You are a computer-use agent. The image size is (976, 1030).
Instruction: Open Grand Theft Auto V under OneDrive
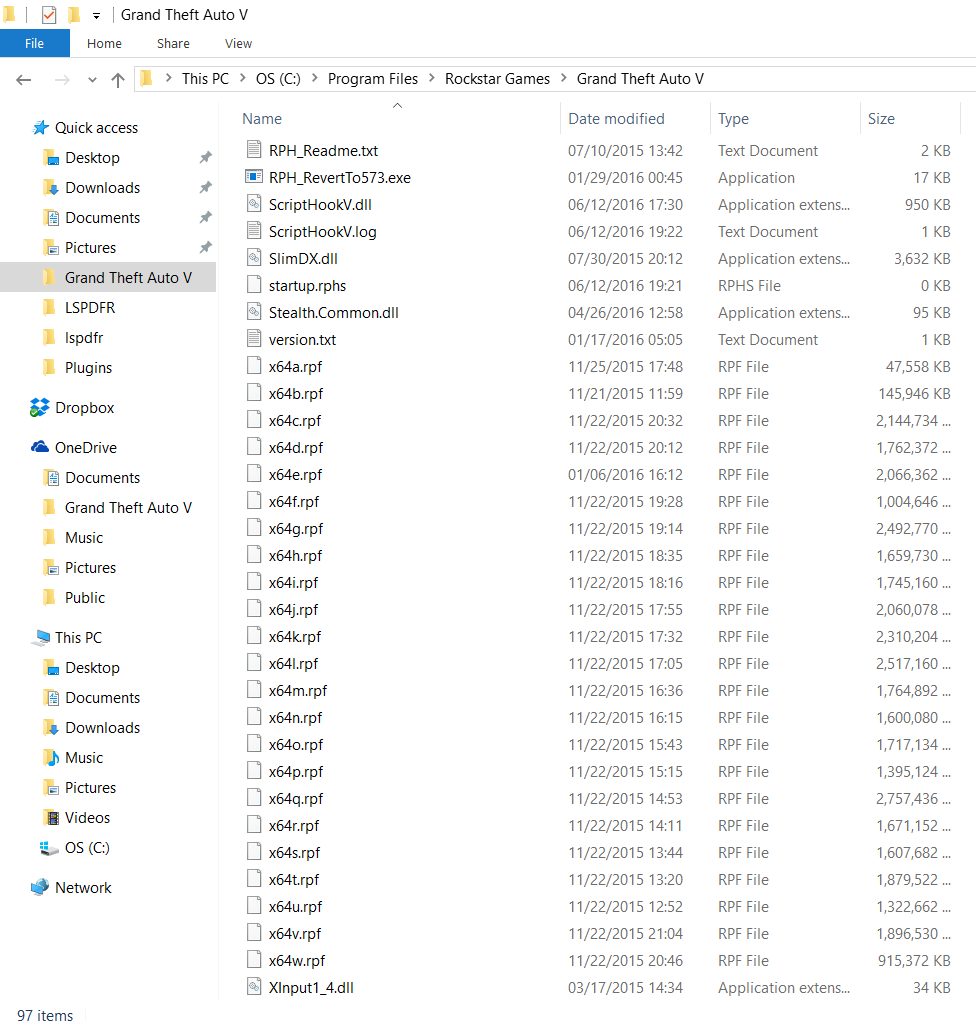(128, 508)
